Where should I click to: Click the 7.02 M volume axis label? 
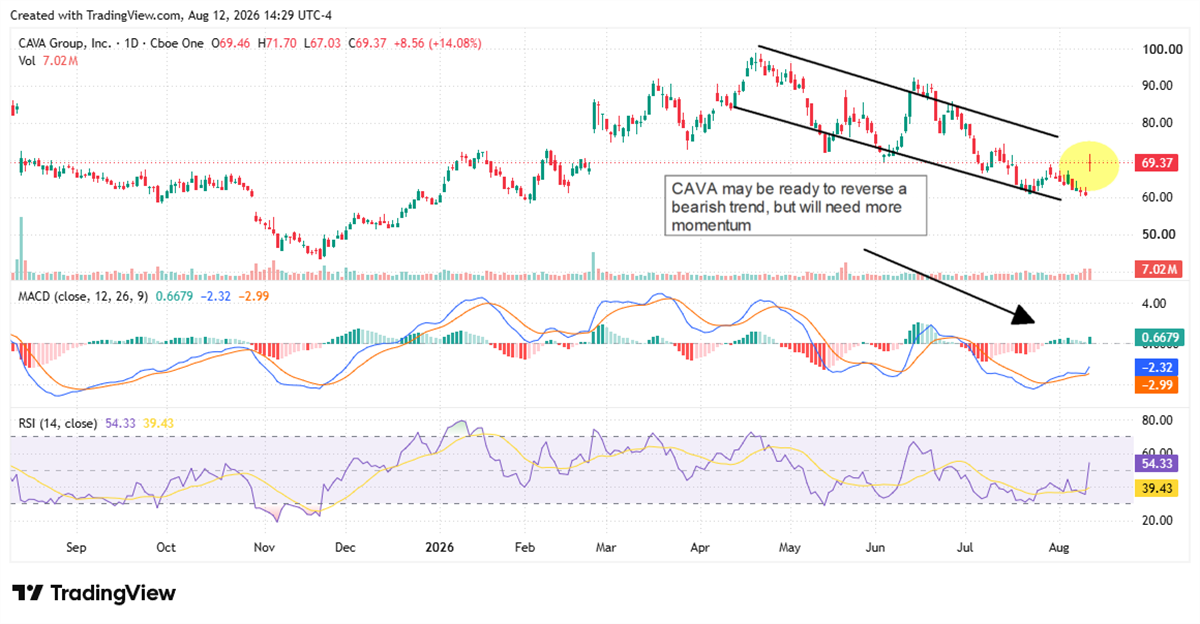coord(1160,269)
